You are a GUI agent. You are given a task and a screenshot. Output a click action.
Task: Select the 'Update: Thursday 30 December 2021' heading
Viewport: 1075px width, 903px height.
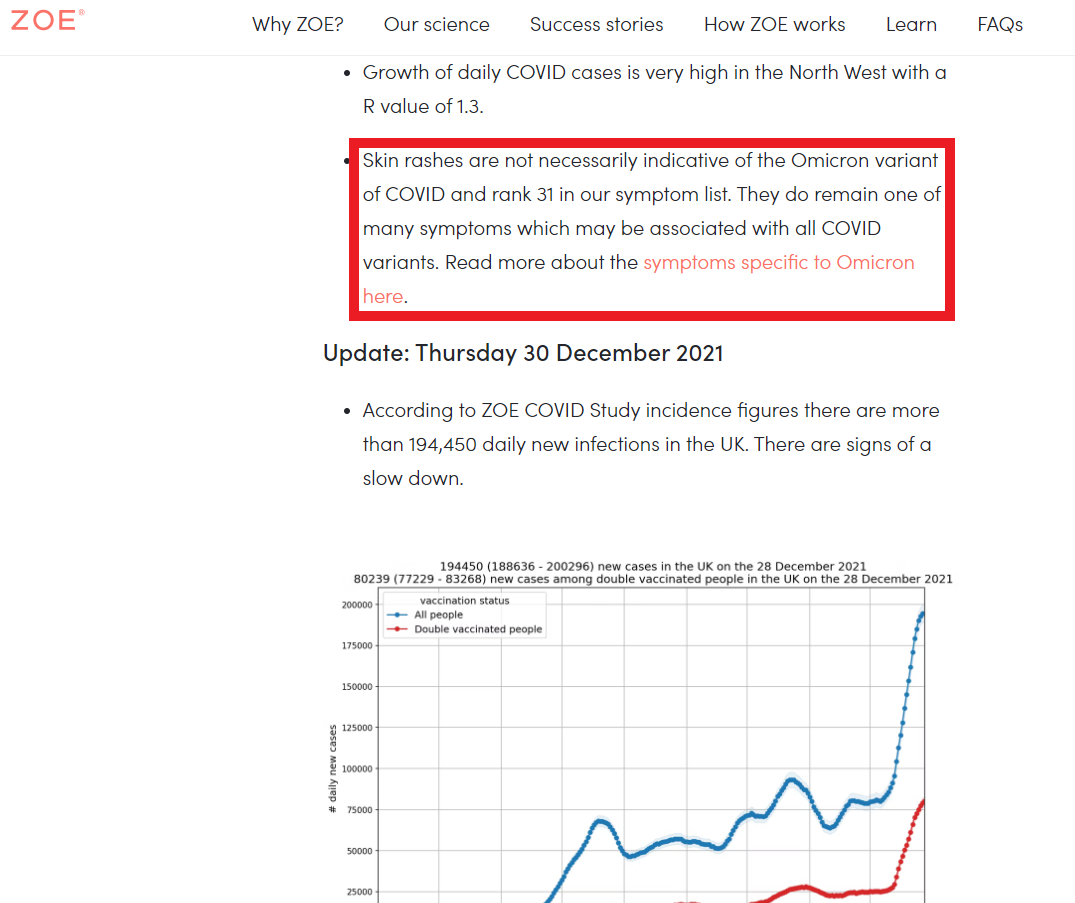tap(523, 352)
